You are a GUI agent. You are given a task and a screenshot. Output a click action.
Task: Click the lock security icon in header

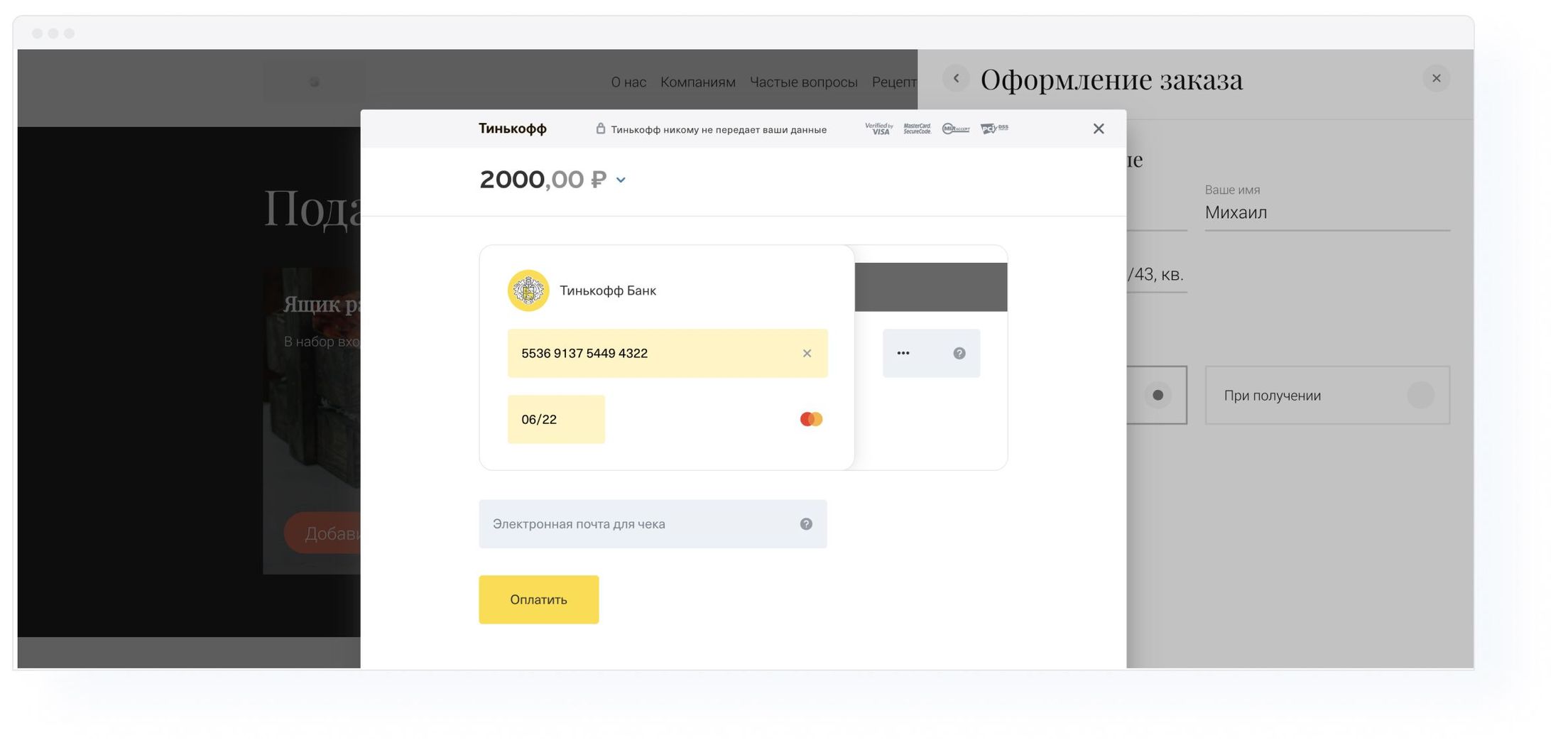(600, 129)
